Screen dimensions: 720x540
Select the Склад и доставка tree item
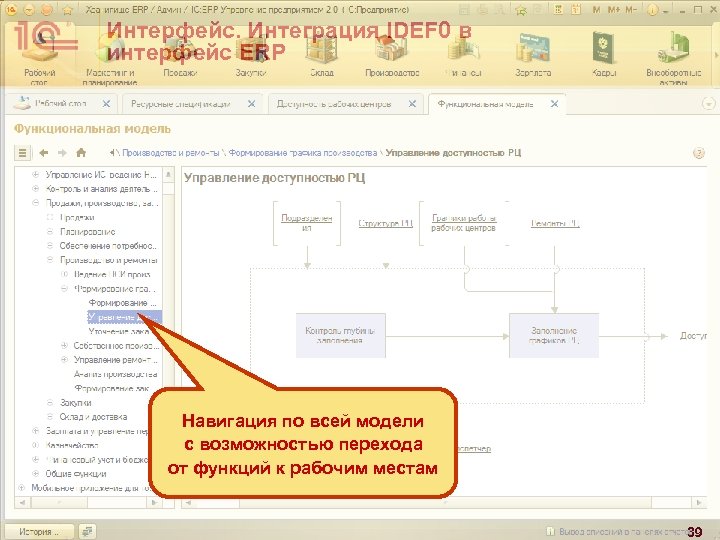93,417
